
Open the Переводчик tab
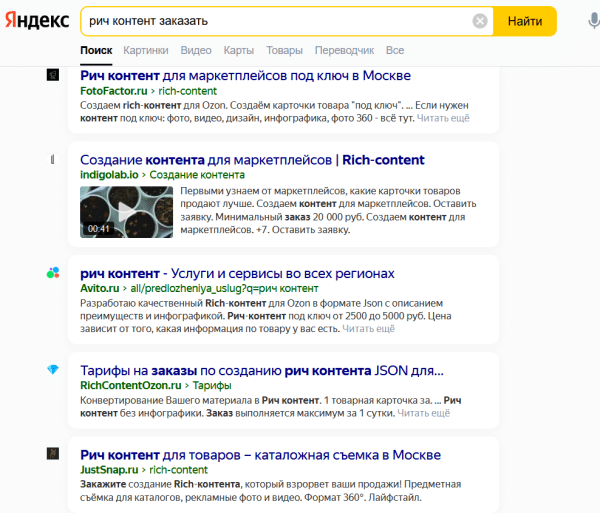344,50
